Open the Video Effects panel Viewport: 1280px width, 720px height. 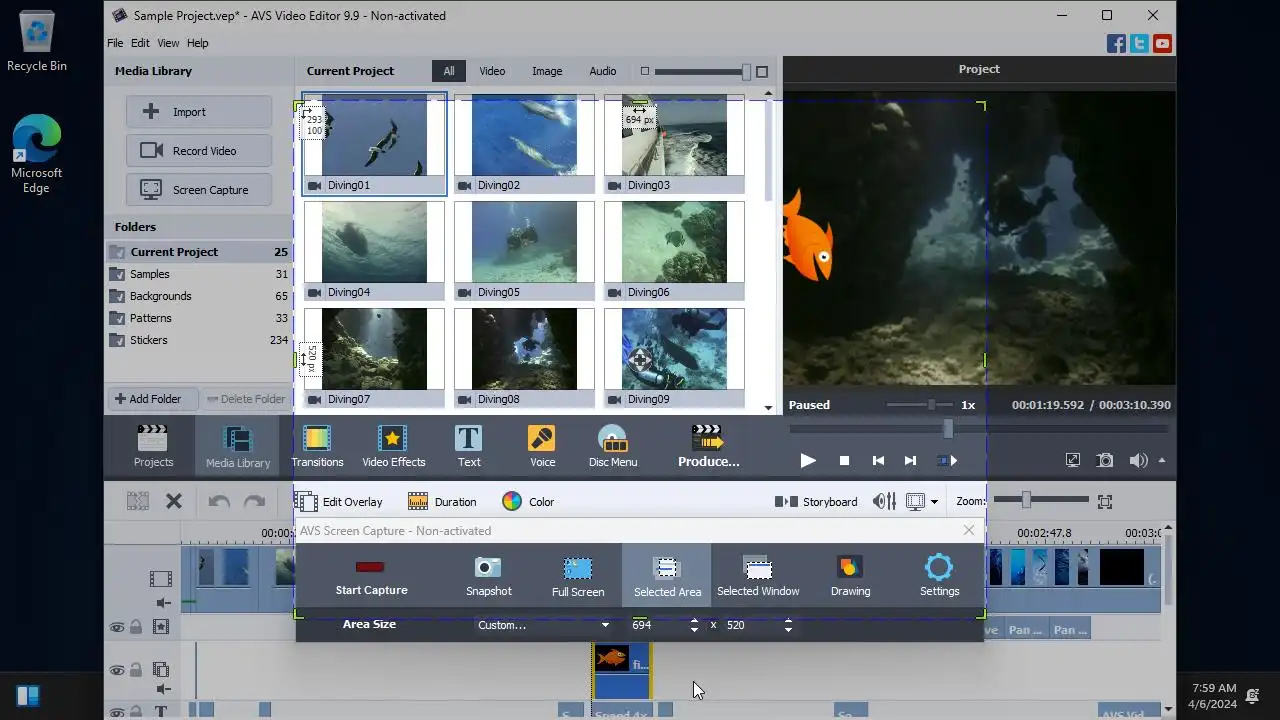point(393,446)
